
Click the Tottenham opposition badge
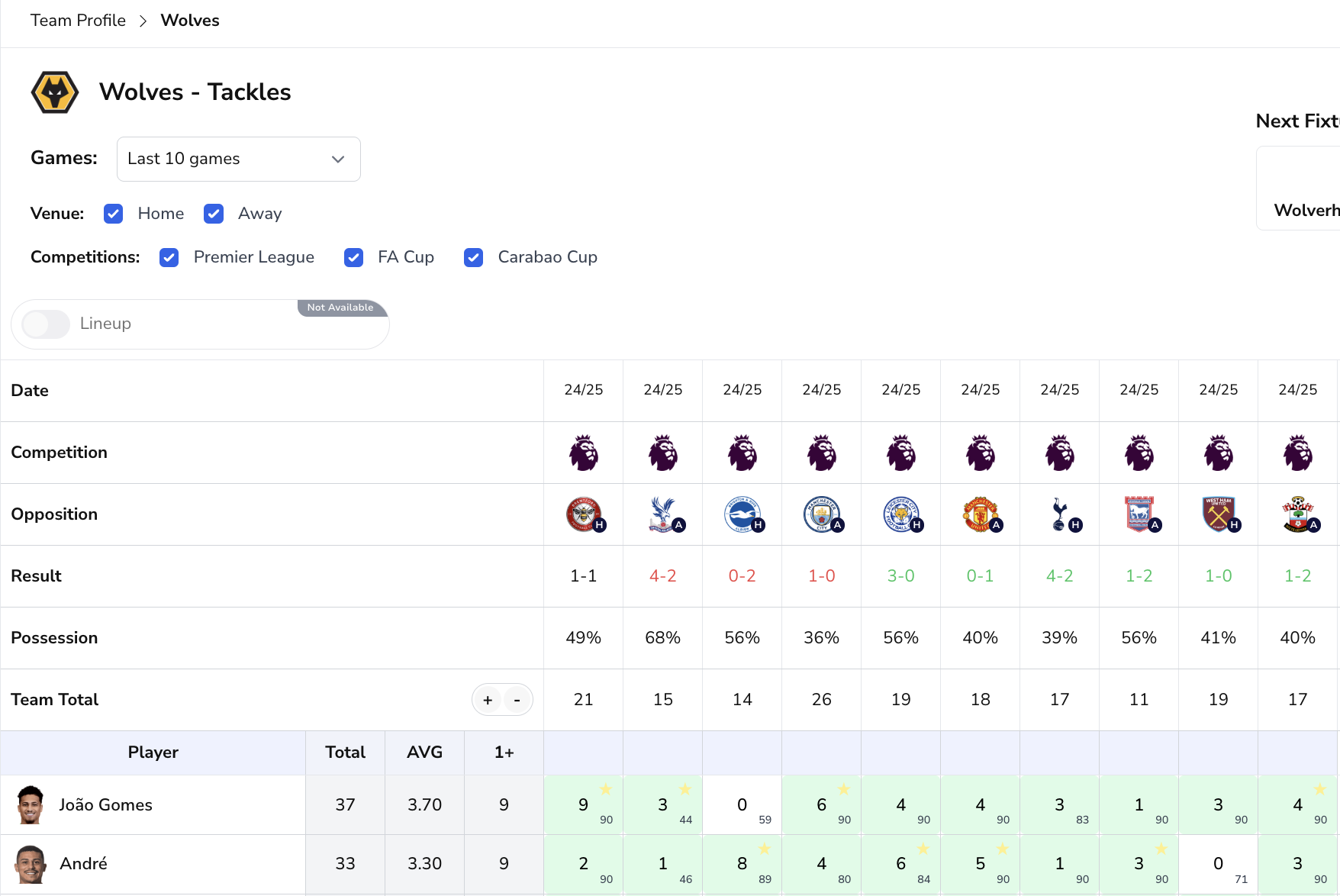pos(1060,514)
